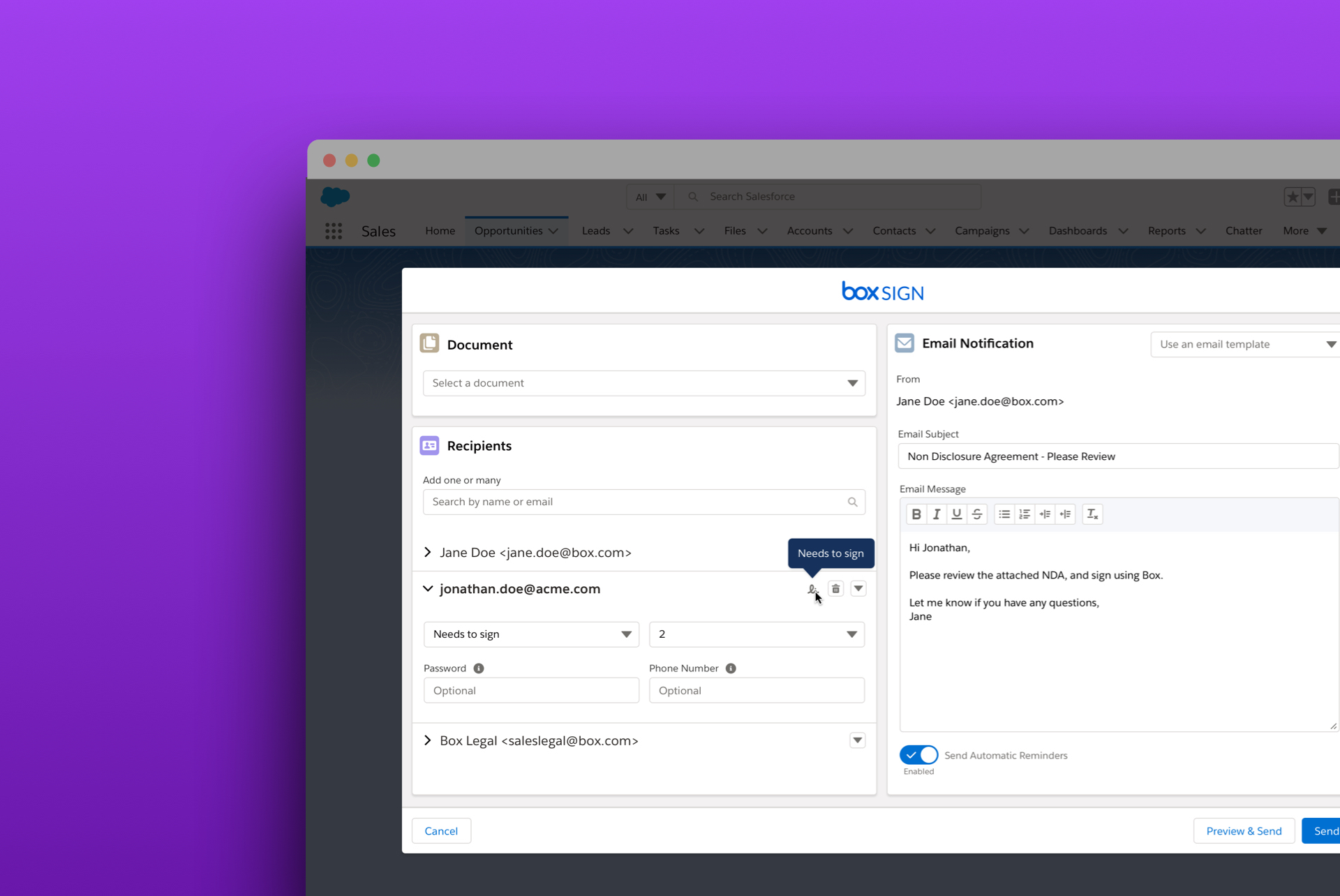Apply italic formatting in the message toolbar

(x=936, y=514)
